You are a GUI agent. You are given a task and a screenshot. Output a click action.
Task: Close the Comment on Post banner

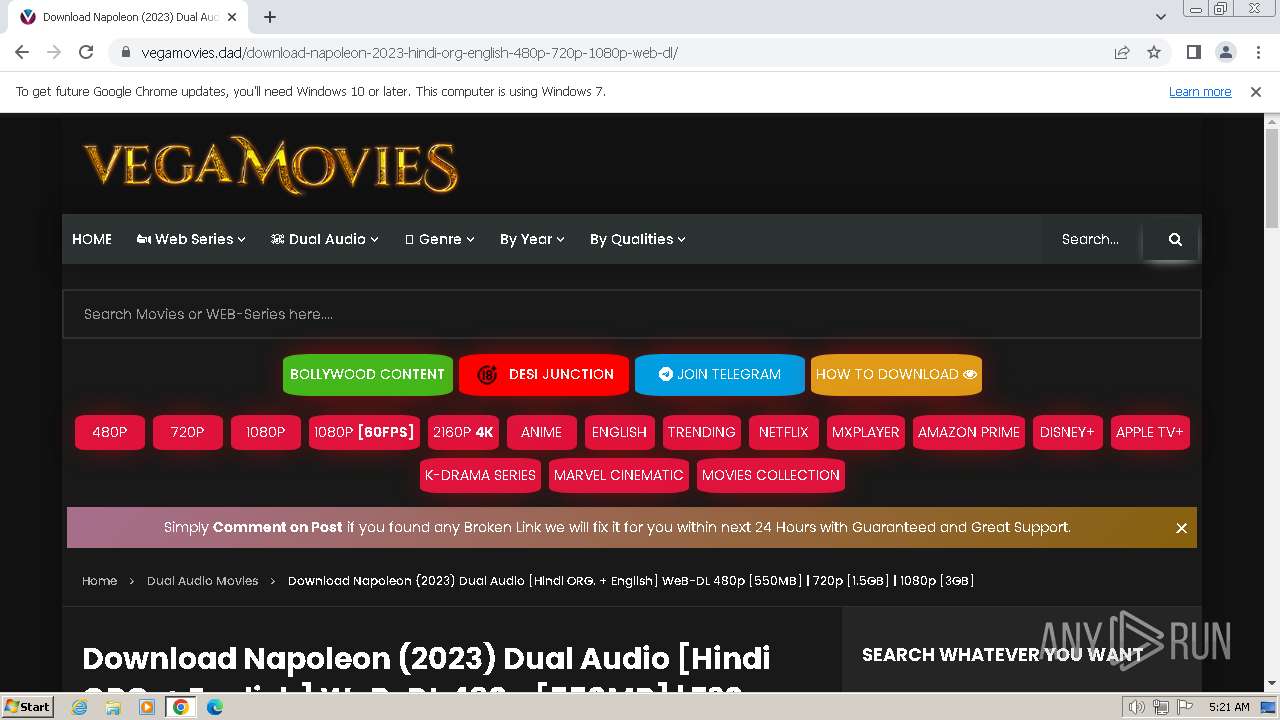point(1181,528)
